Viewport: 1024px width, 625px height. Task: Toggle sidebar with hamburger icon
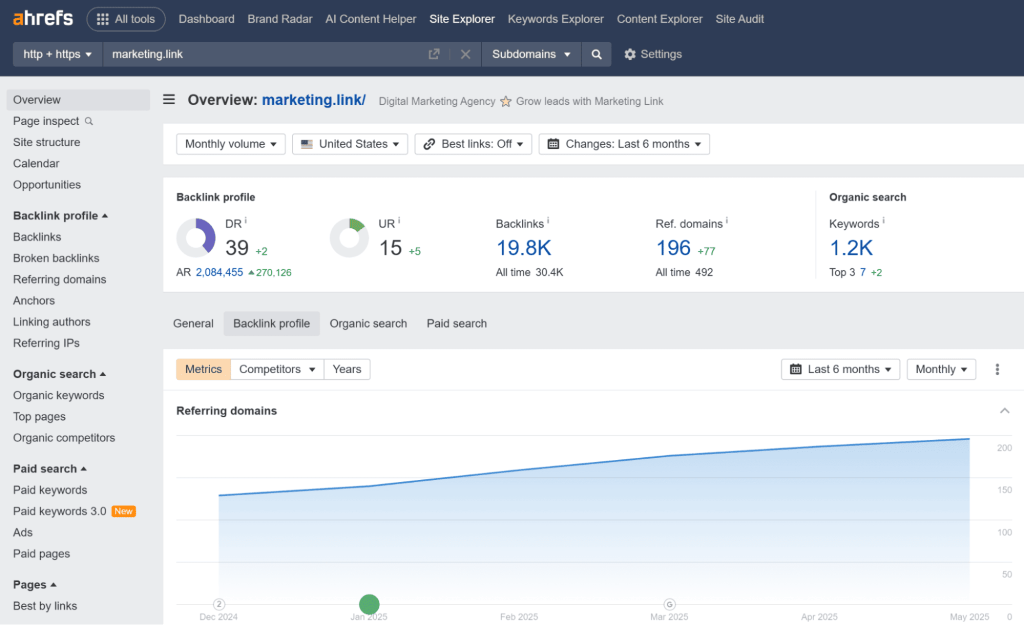coord(168,99)
